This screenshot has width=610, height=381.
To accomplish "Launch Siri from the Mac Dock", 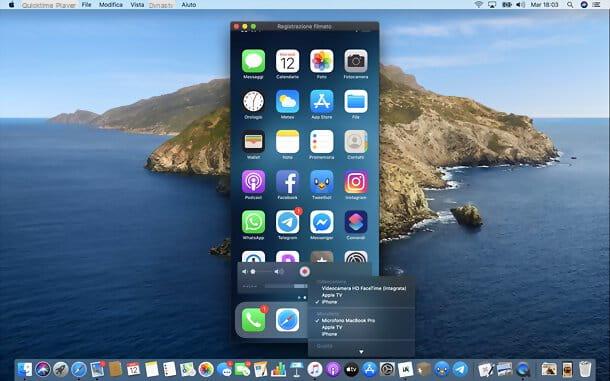I will coord(43,369).
